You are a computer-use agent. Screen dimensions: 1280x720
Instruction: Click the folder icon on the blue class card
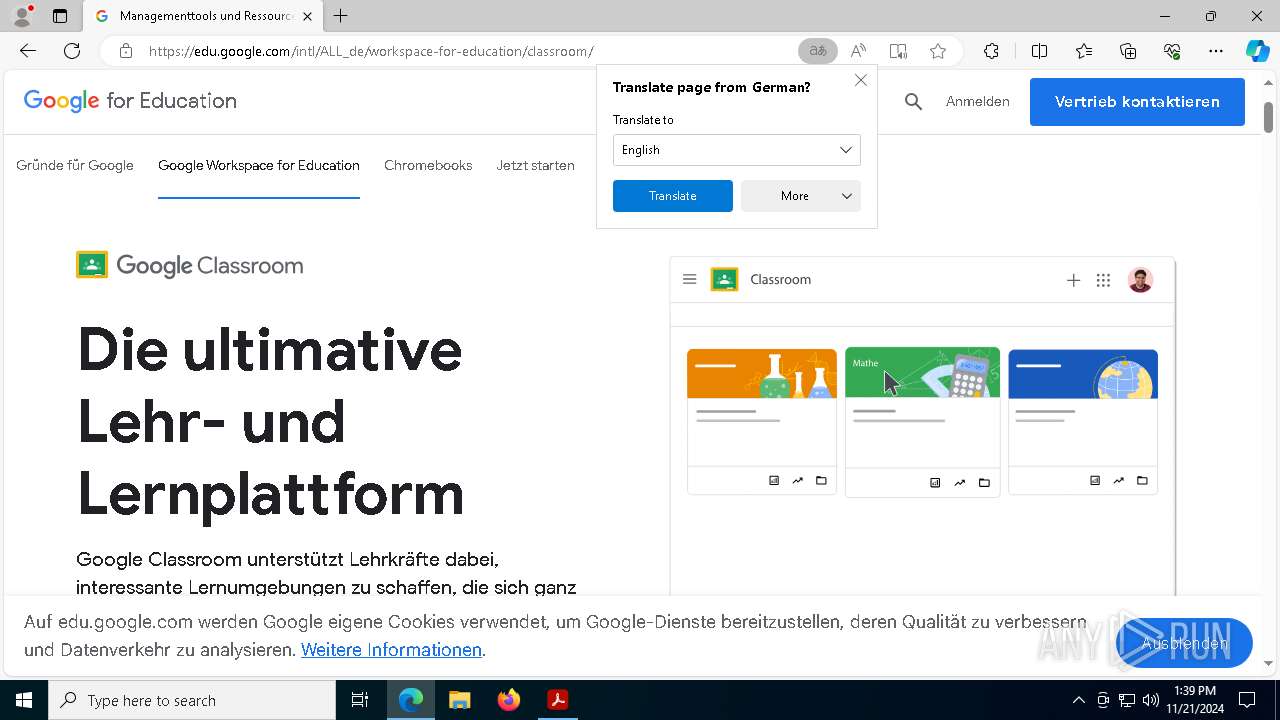point(1142,481)
